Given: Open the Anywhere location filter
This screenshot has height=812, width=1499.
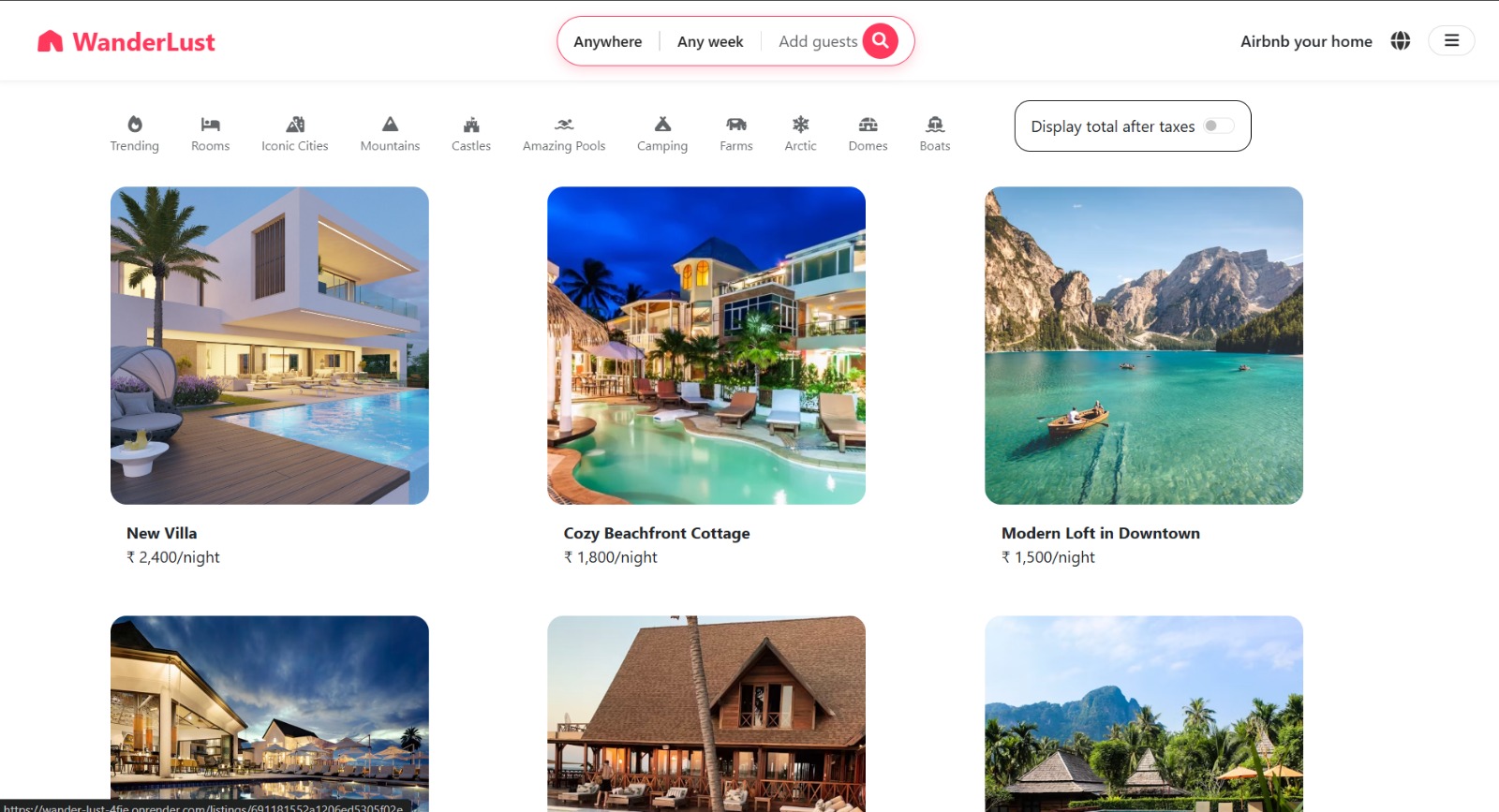Looking at the screenshot, I should click(x=608, y=41).
